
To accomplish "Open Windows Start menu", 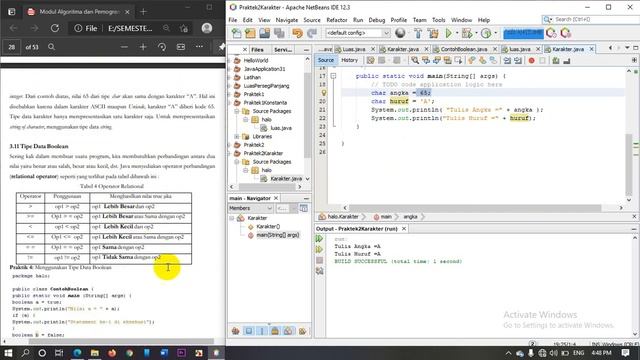I will (x=8, y=353).
